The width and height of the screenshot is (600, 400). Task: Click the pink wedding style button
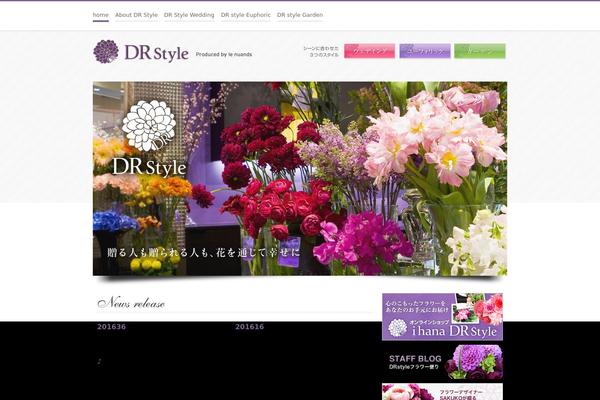pos(369,51)
